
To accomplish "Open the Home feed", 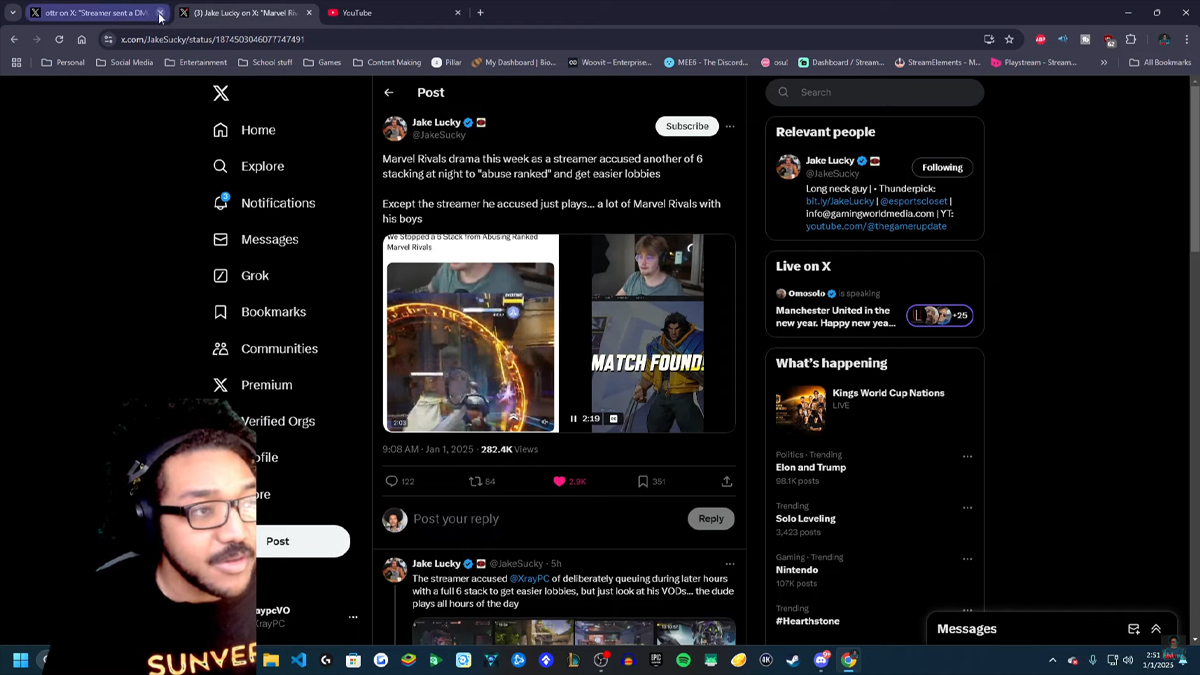I will point(258,129).
